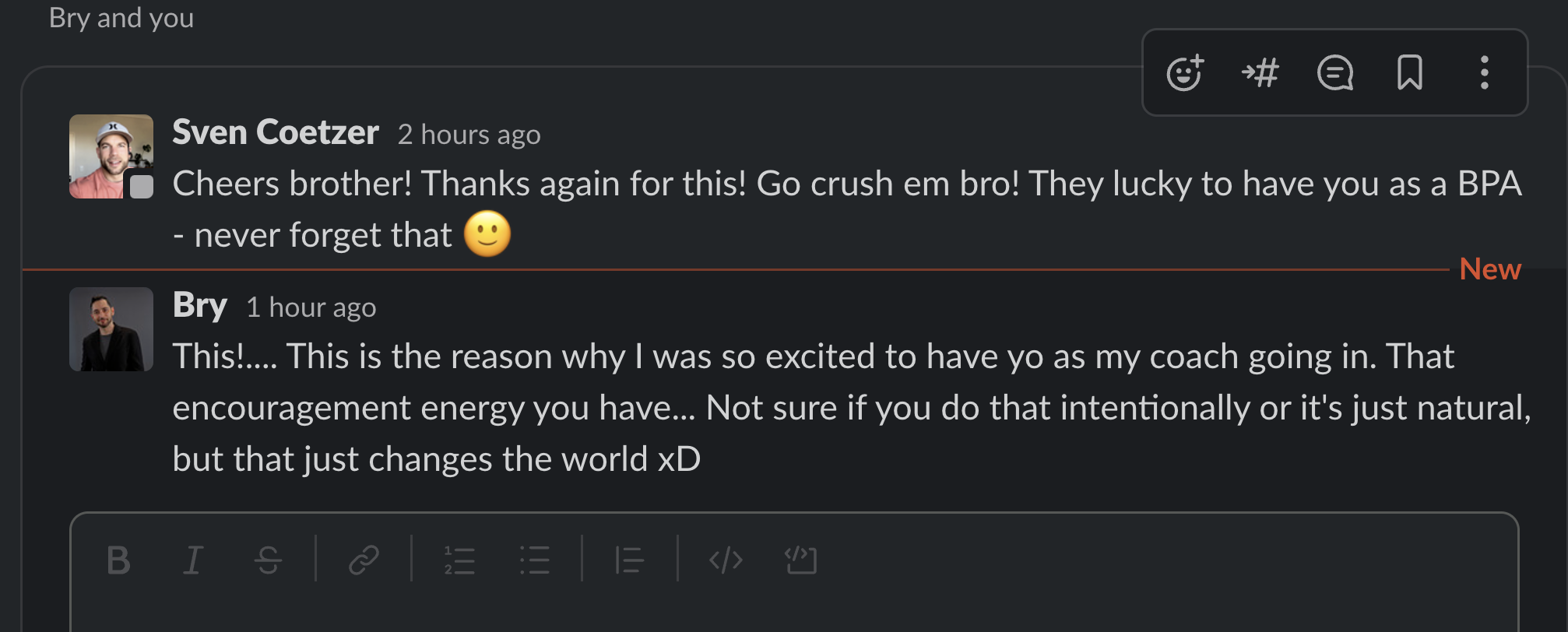This screenshot has width=1568, height=632.
Task: Click the smiley emoji in Sven's message
Action: tap(487, 233)
